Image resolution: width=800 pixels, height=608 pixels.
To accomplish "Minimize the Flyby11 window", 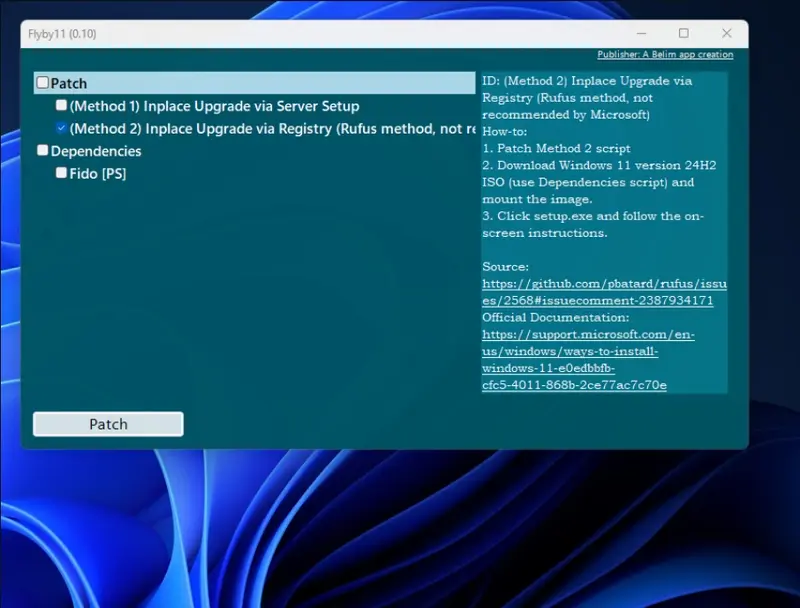I will [x=641, y=33].
